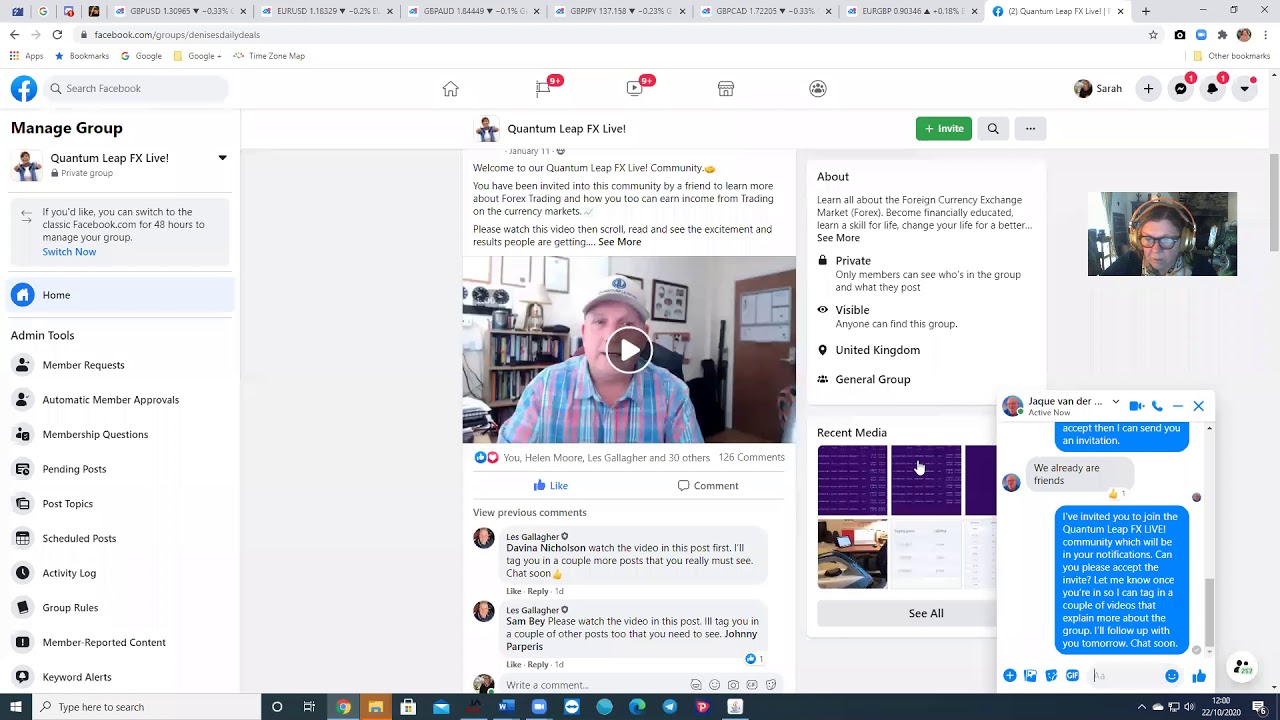1280x720 pixels.
Task: Open chat name dropdown chevron
Action: 1116,402
